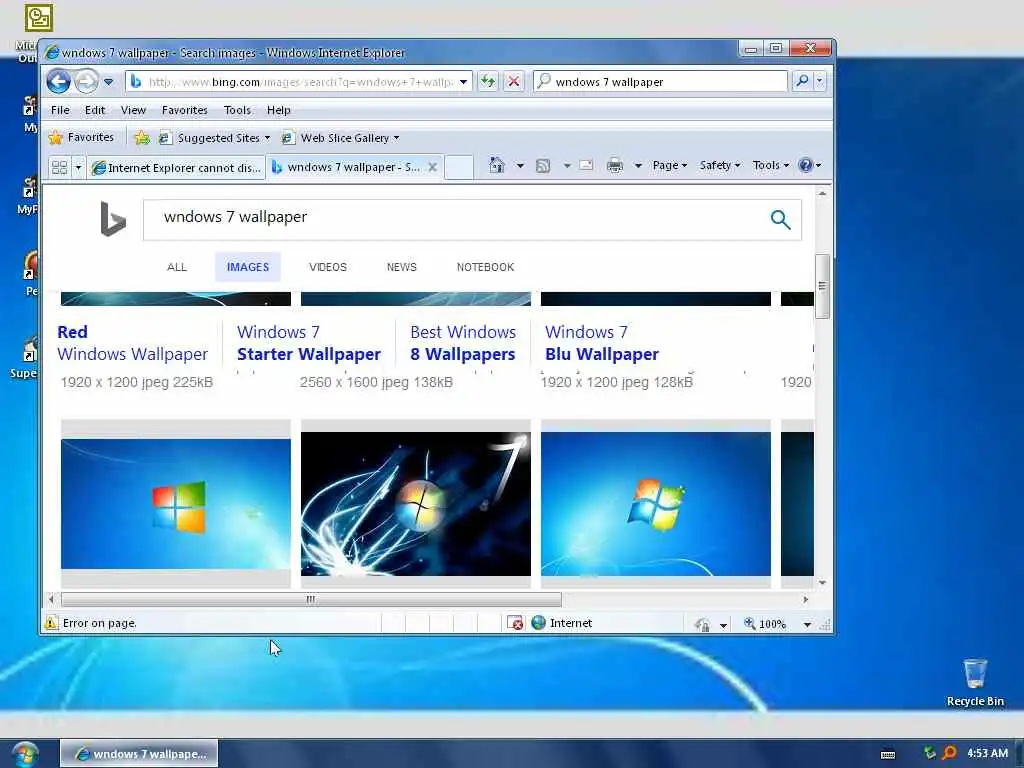
Task: Click the horizontal scrollbar thumb
Action: pos(311,599)
